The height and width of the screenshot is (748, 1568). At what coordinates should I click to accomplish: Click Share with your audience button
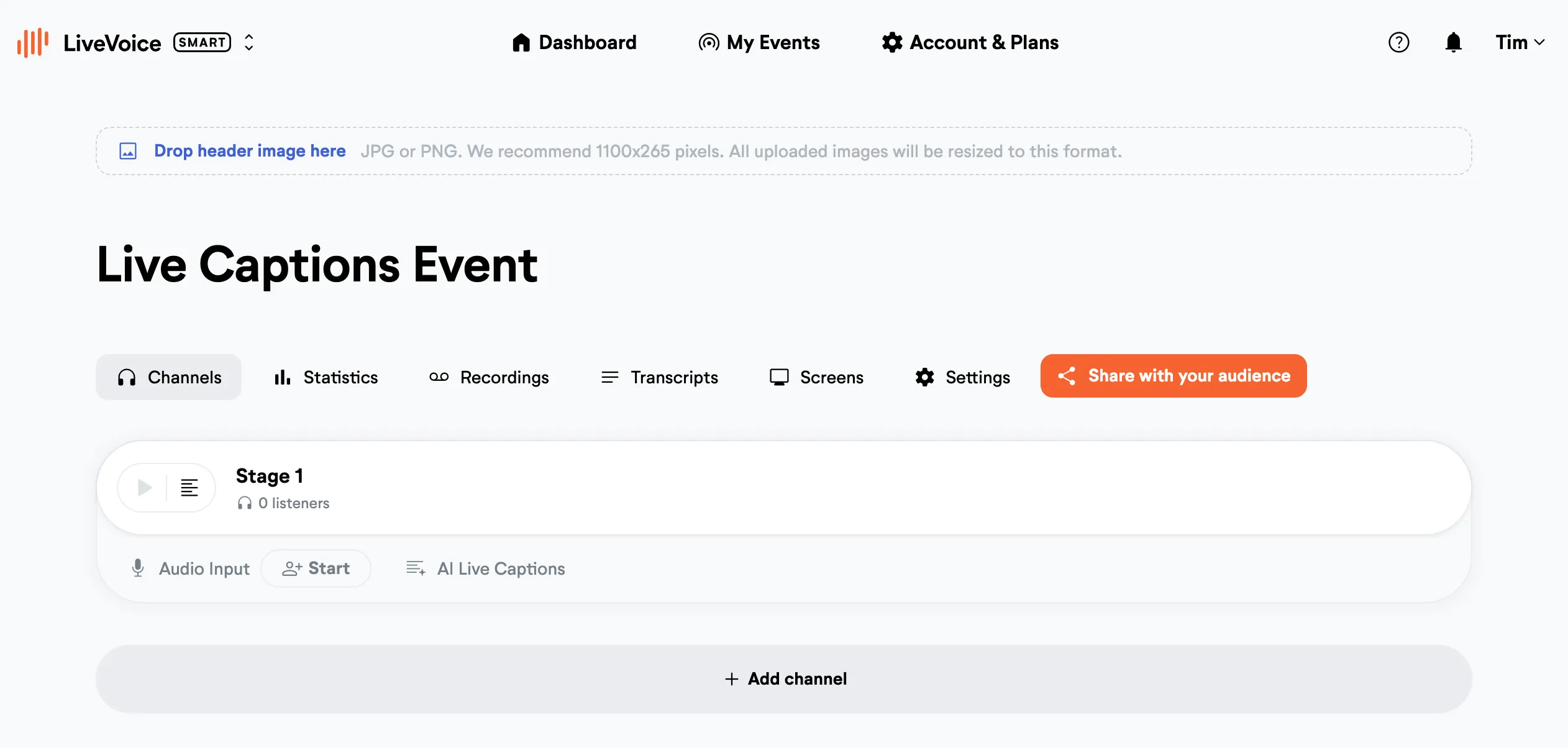pyautogui.click(x=1174, y=376)
